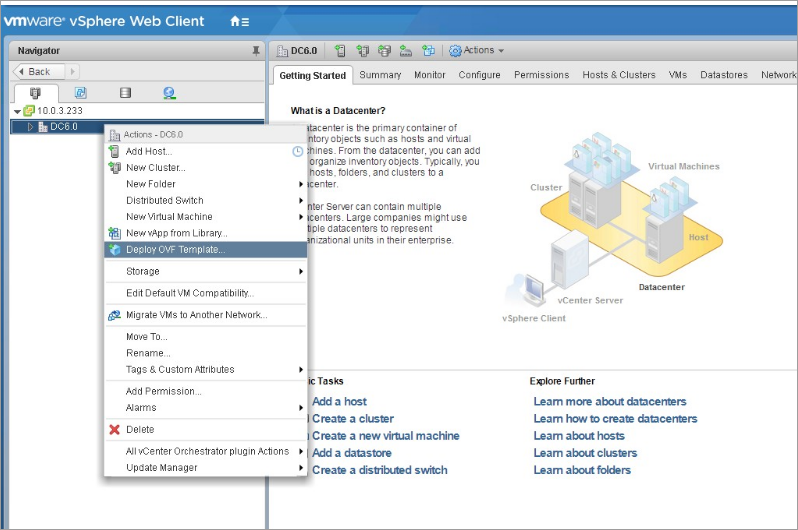798x530 pixels.
Task: Click the New vApp from Library icon
Action: [115, 233]
